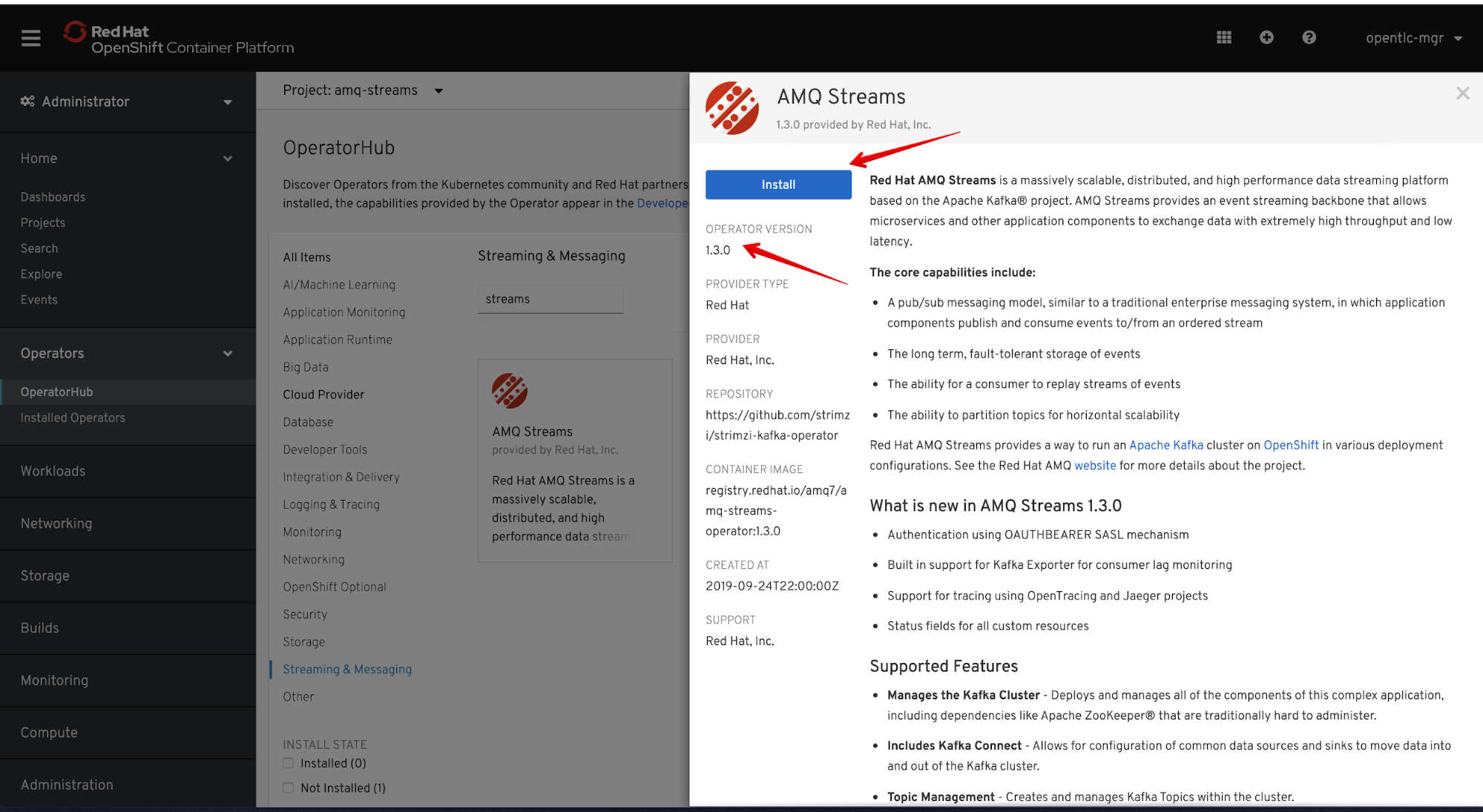Click the Red Hat OpenShift logo
Viewport: 1483px width, 812px height.
pyautogui.click(x=178, y=39)
